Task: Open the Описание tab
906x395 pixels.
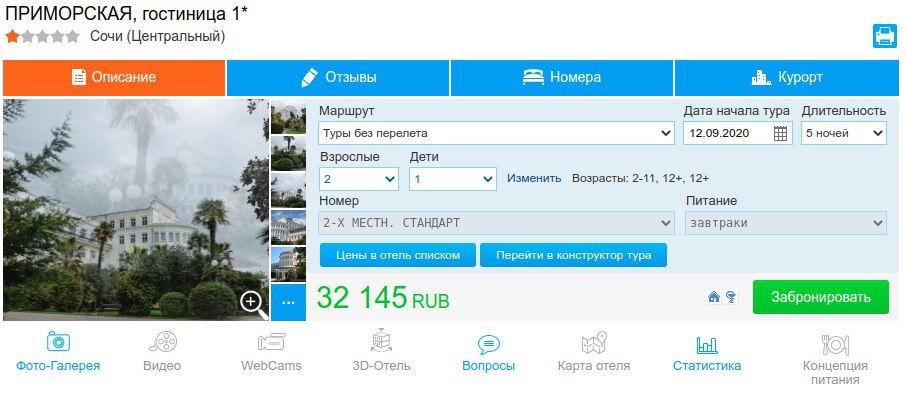Action: pyautogui.click(x=114, y=77)
